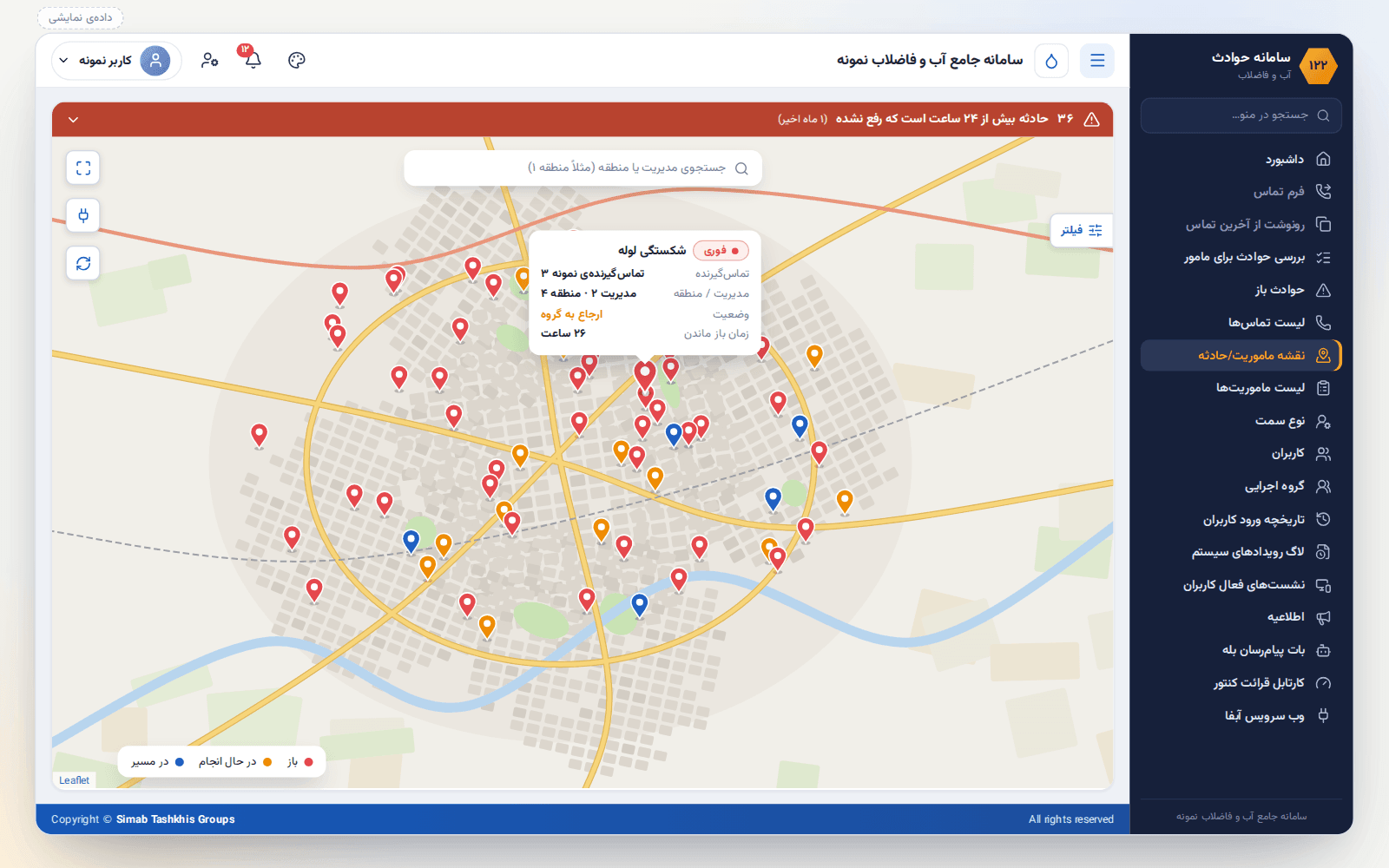Viewport: 1389px width, 868px height.
Task: Expand the red alert banner chevron
Action: tap(73, 119)
